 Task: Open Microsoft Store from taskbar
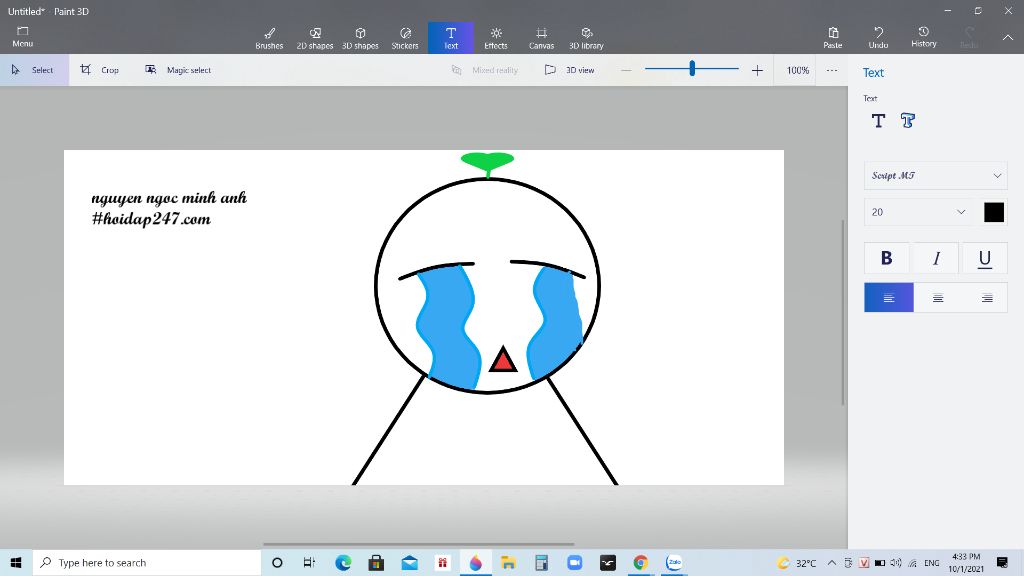click(x=376, y=562)
